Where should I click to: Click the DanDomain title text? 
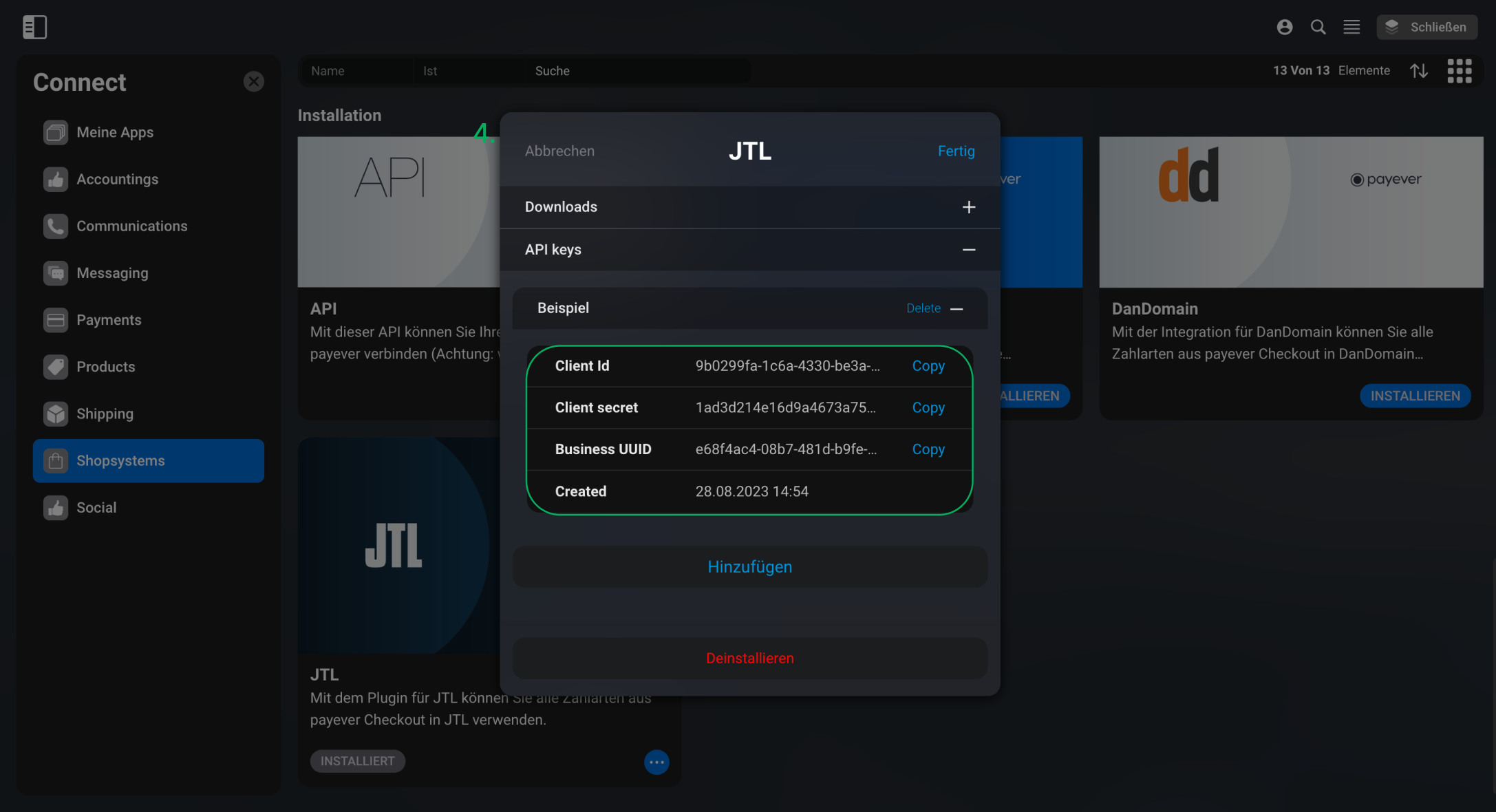[1155, 309]
